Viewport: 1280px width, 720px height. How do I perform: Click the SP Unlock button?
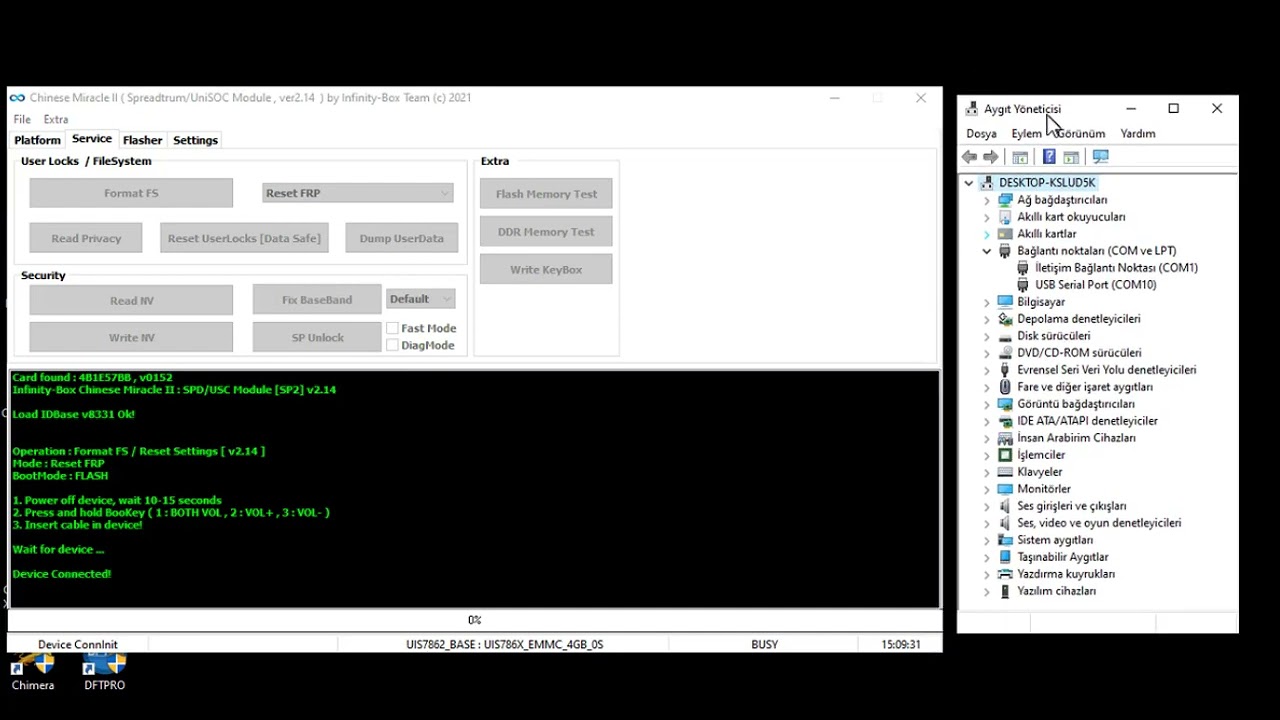317,338
